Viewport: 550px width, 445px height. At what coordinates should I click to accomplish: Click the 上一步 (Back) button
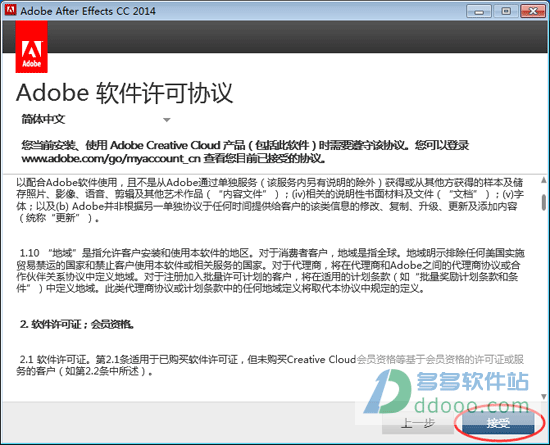[418, 423]
